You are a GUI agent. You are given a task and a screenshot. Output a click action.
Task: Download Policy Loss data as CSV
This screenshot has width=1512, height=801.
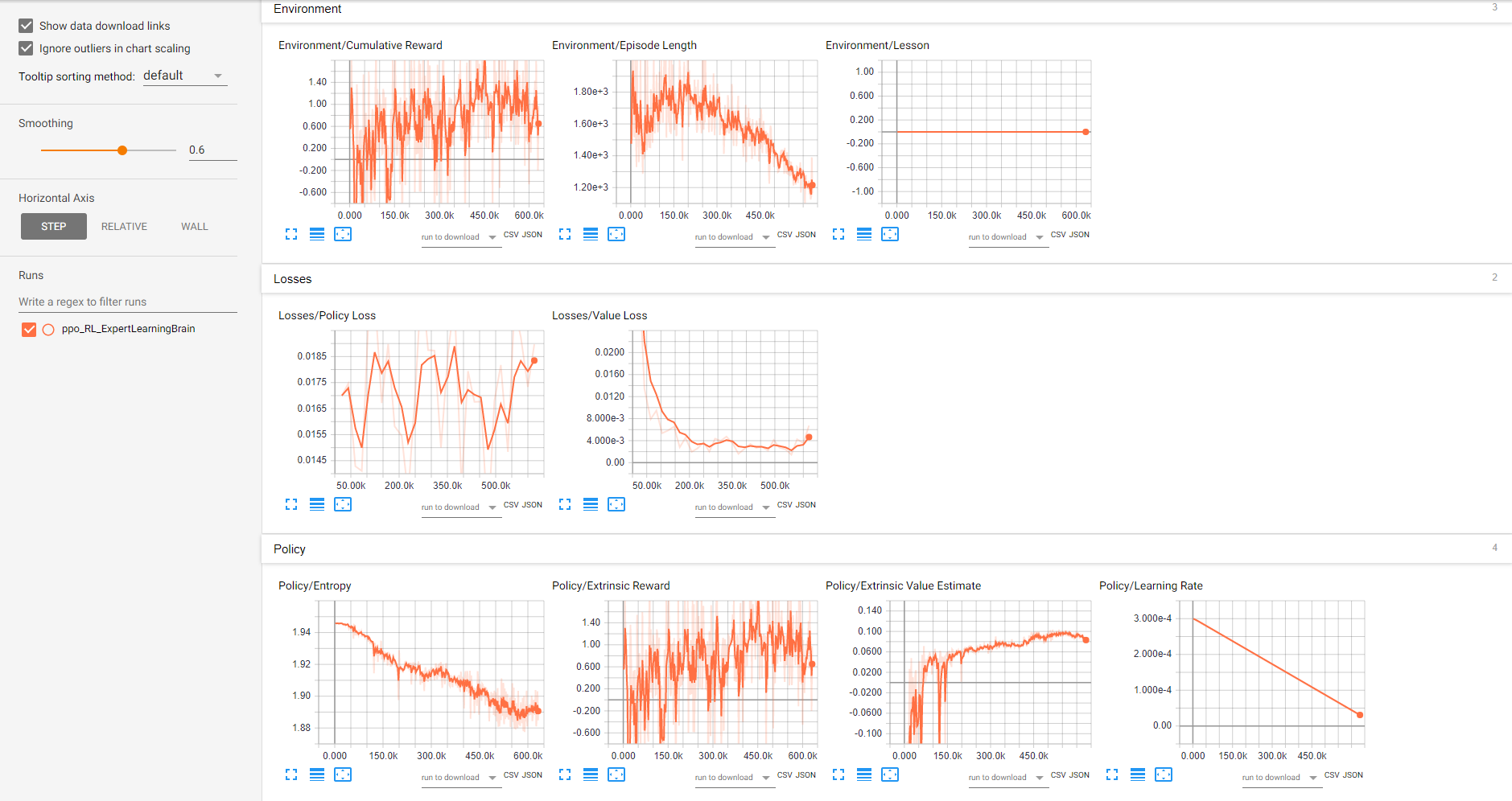click(511, 505)
